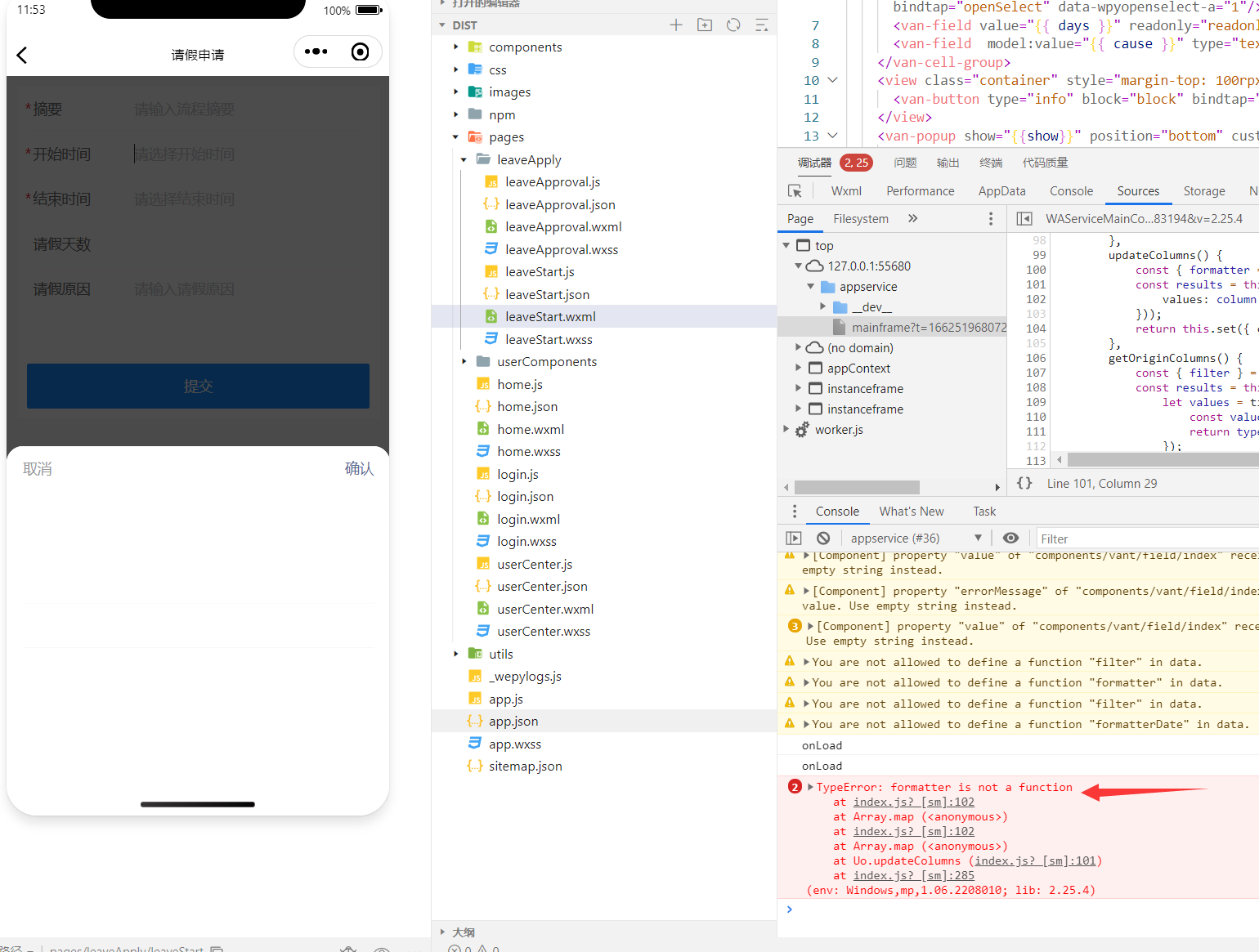Fold the code block at line 10

(x=832, y=80)
